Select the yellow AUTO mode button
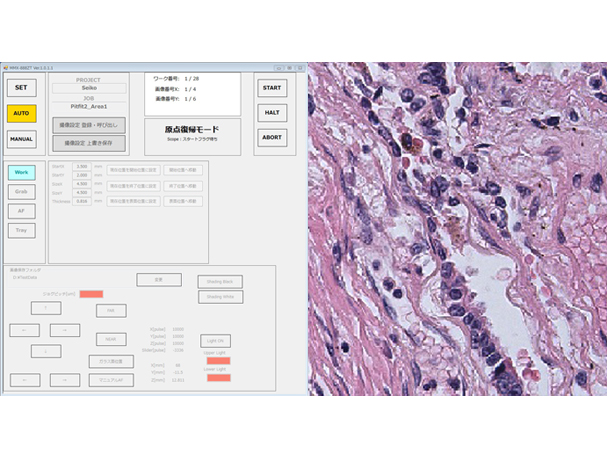Screen dimensions: 607x457 22,113
